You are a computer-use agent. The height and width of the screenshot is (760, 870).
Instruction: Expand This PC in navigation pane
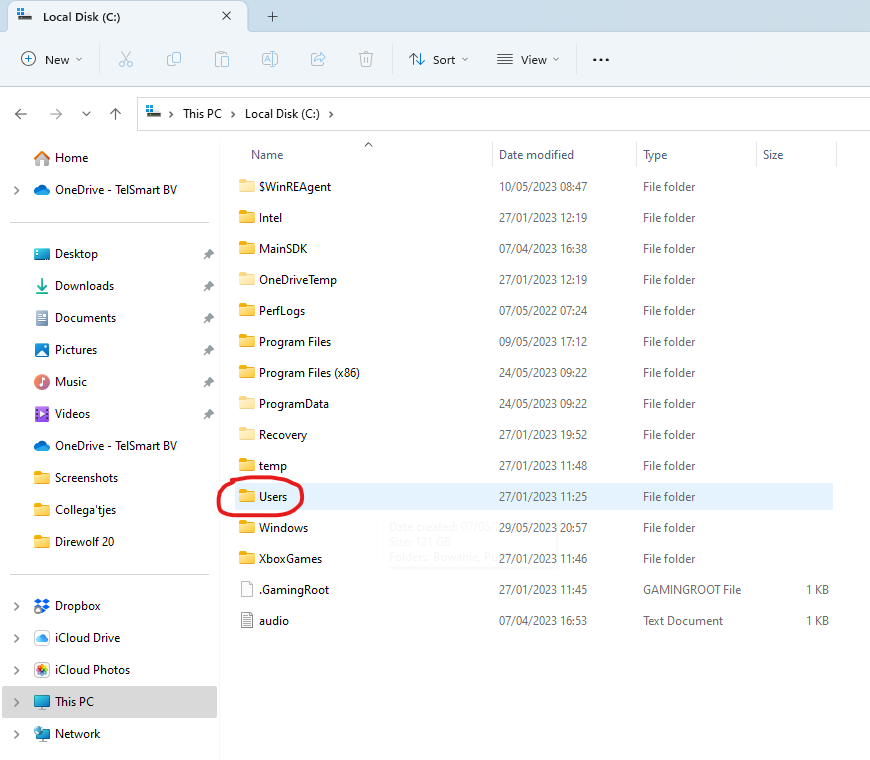[x=16, y=702]
